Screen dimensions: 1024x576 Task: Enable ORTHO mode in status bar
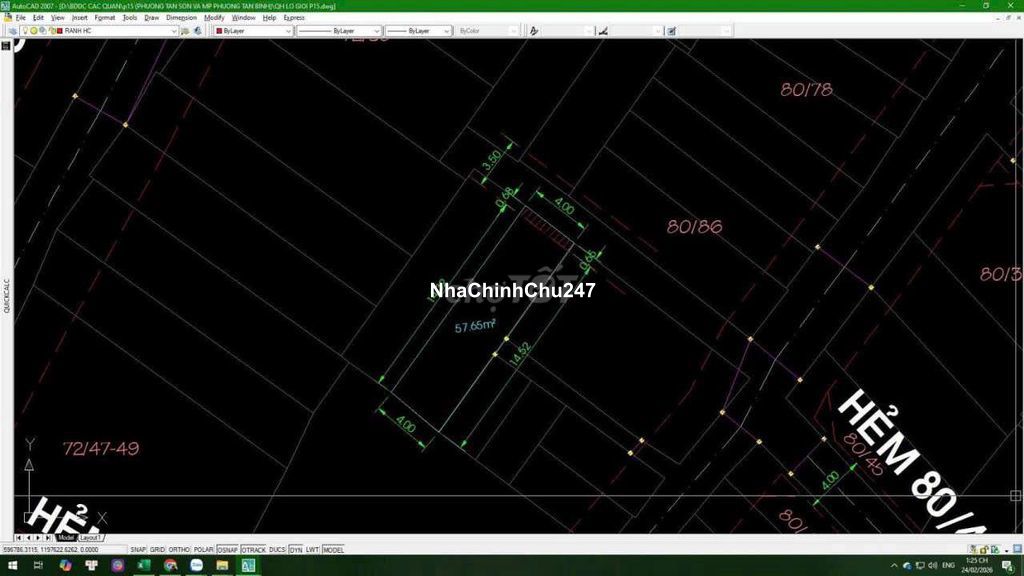pos(179,550)
